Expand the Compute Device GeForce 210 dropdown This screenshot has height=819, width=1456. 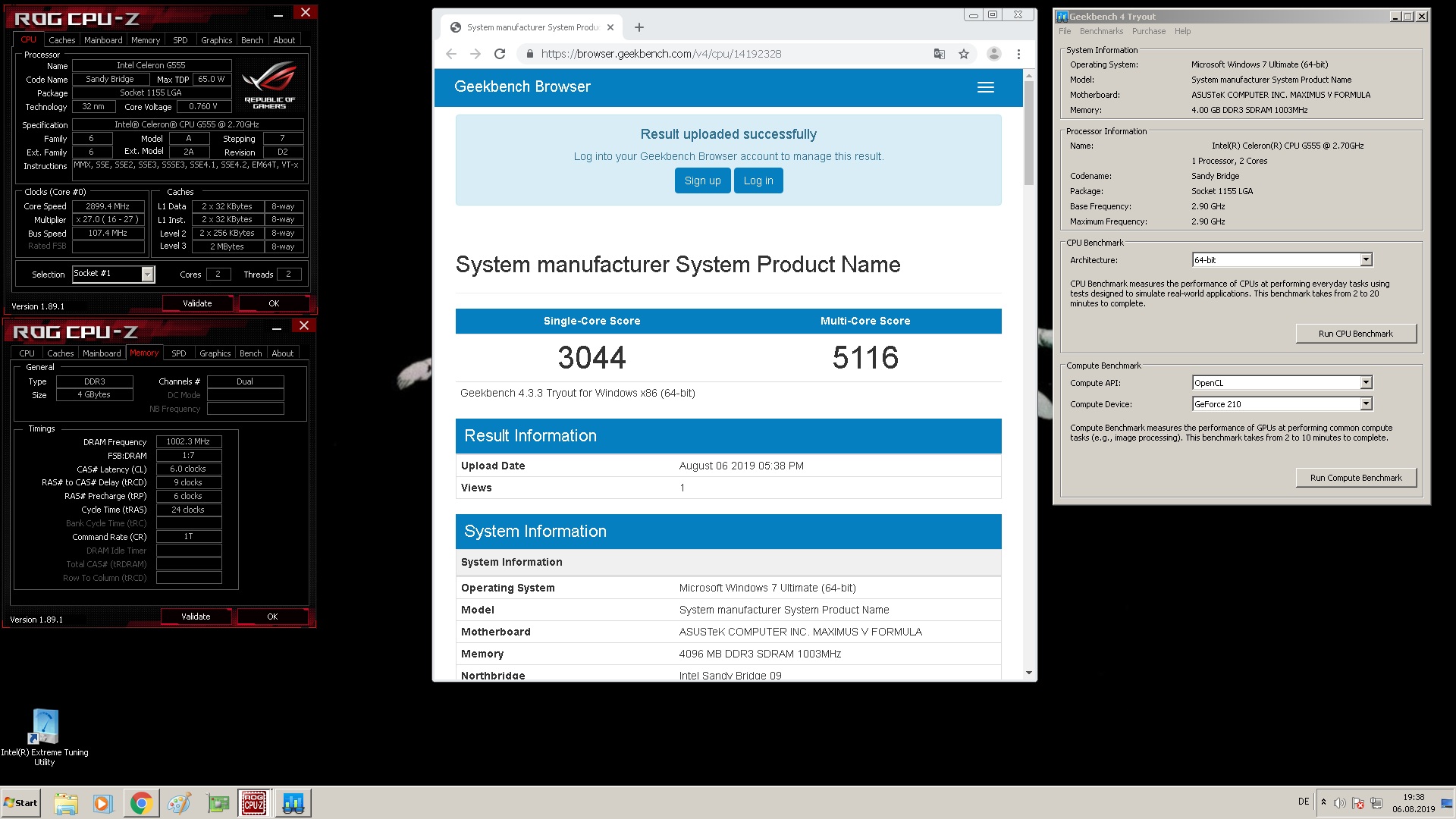click(x=1366, y=404)
